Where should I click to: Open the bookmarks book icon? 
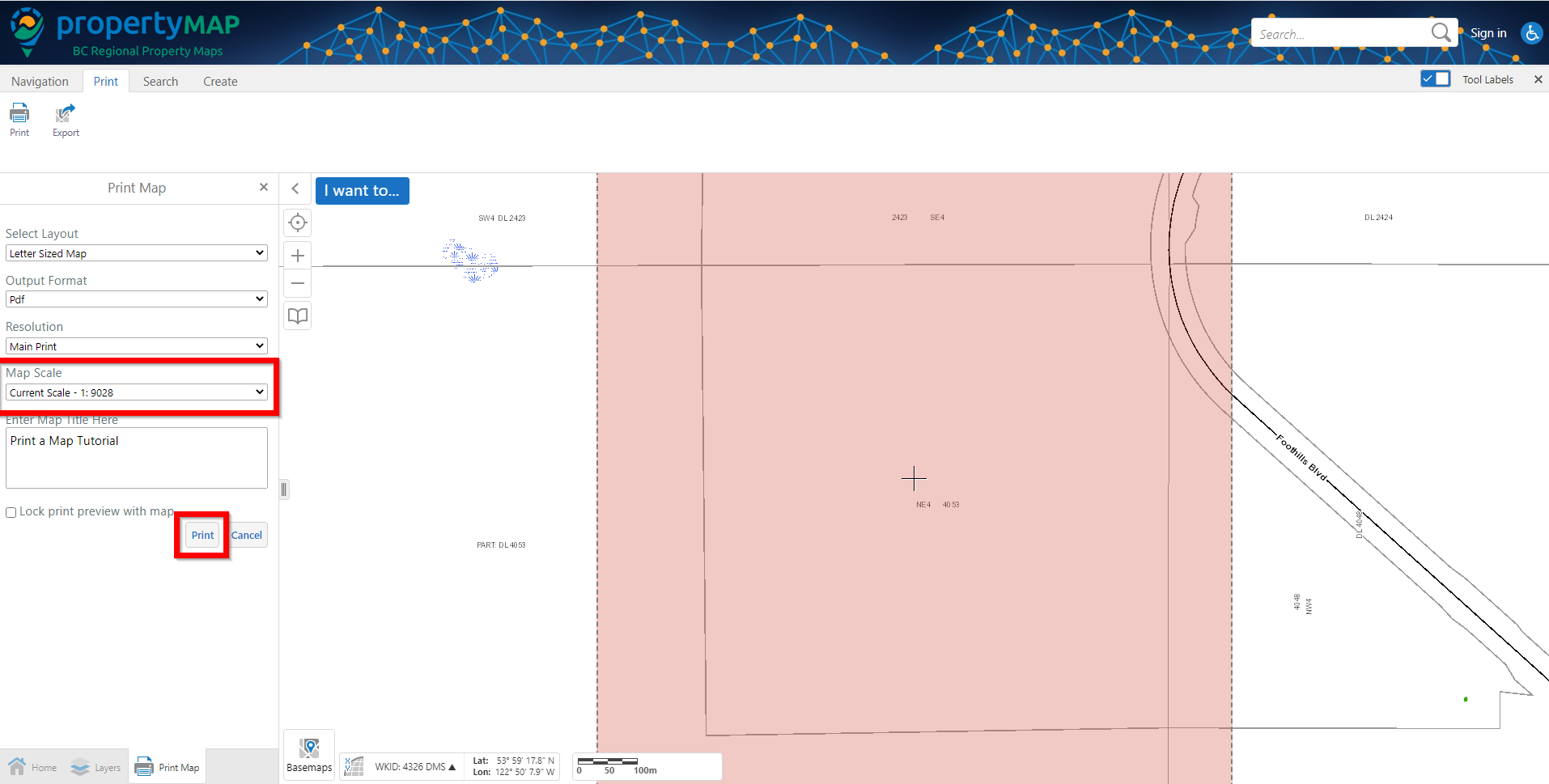pyautogui.click(x=298, y=316)
